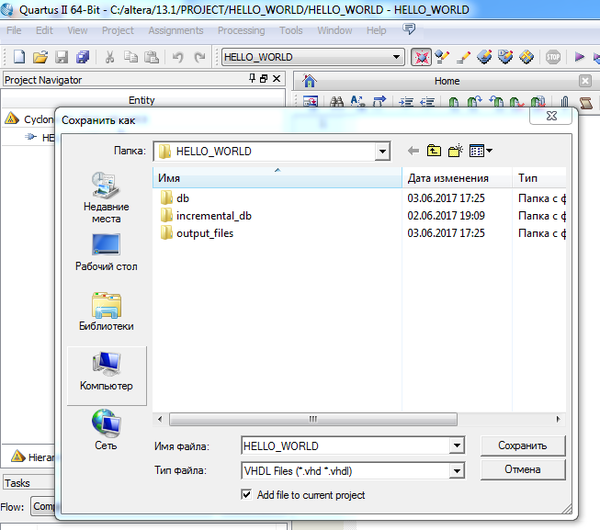Create a new folder in the dialog
The image size is (600, 530).
point(456,151)
